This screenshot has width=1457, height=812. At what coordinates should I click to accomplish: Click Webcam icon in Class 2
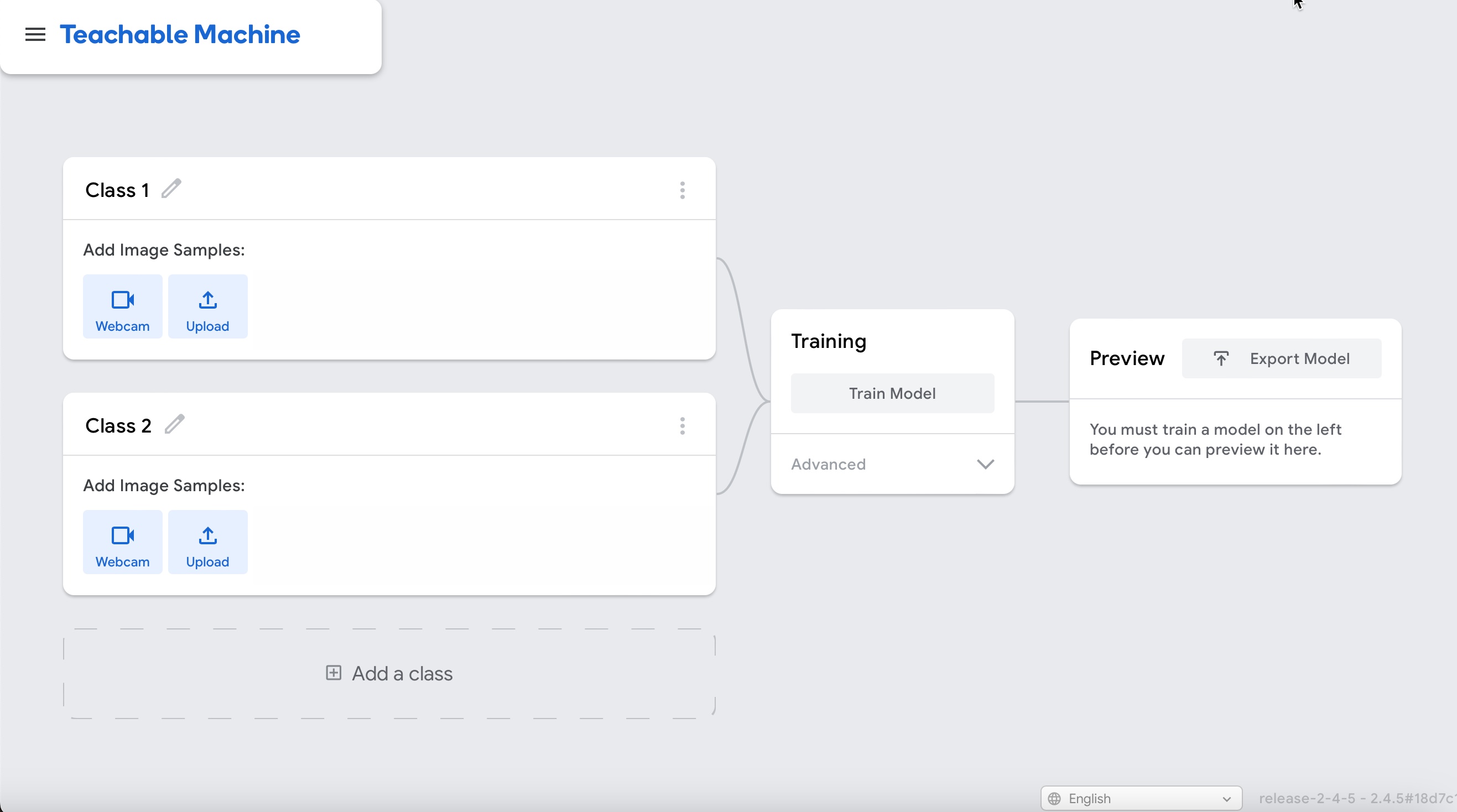tap(122, 535)
